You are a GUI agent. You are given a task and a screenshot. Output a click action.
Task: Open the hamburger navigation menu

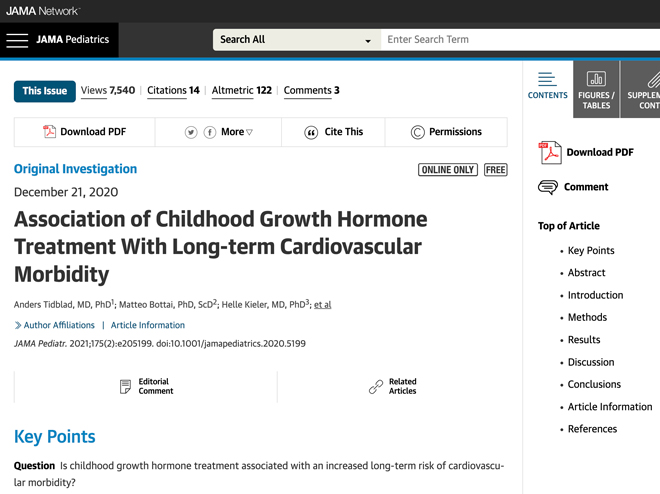[17, 40]
